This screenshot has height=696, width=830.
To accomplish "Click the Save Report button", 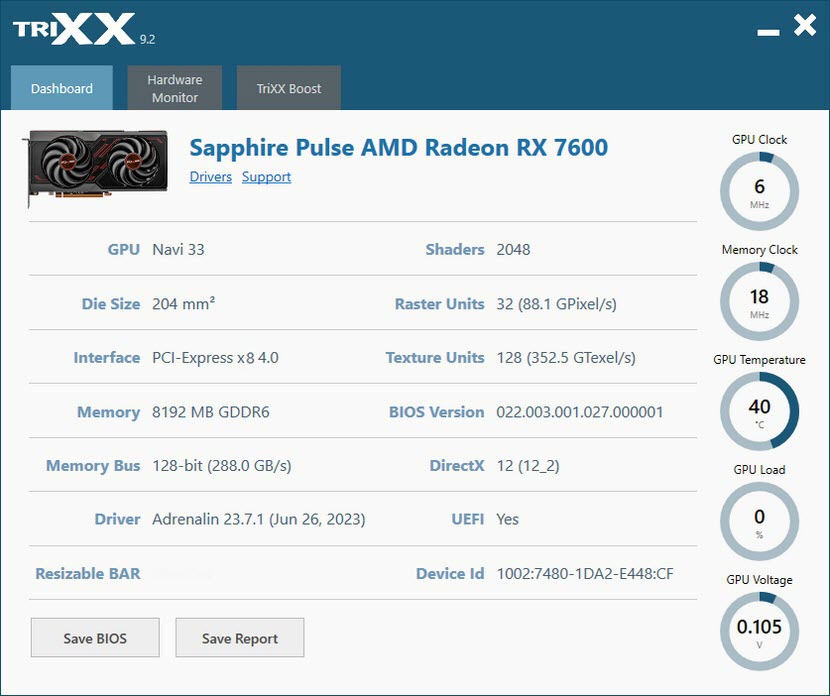I will coord(240,638).
